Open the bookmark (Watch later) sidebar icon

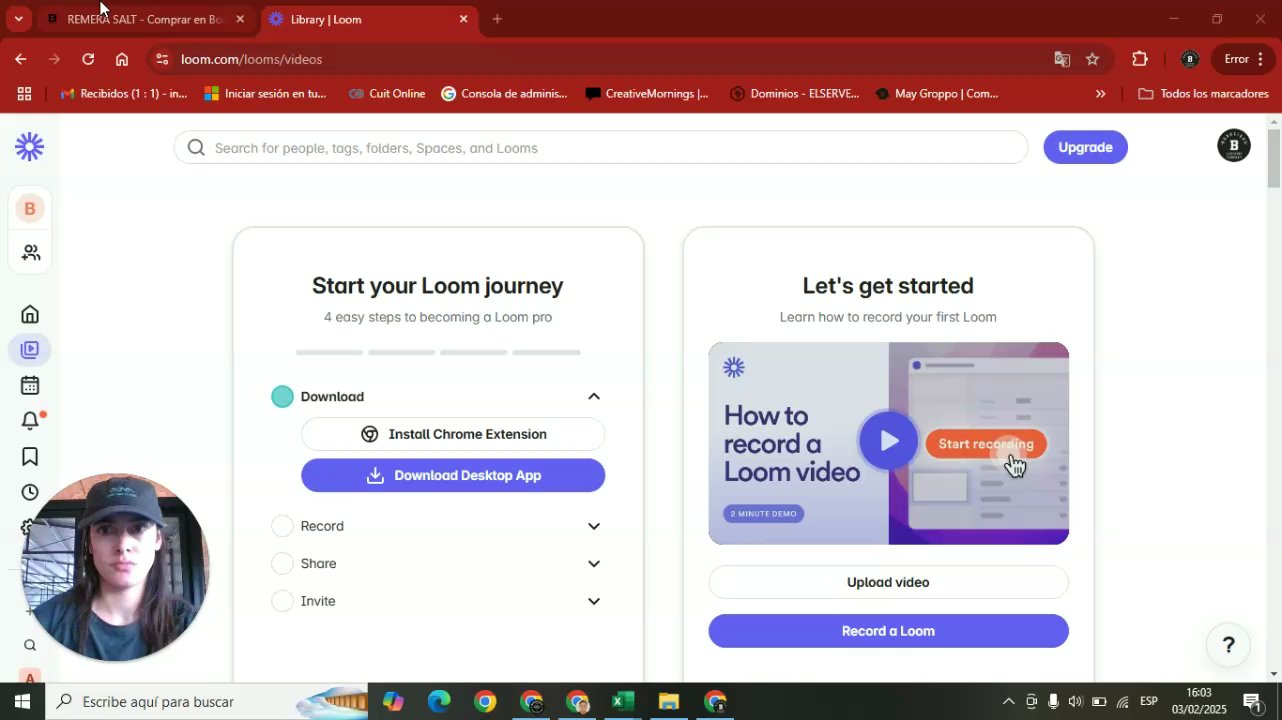coord(30,456)
